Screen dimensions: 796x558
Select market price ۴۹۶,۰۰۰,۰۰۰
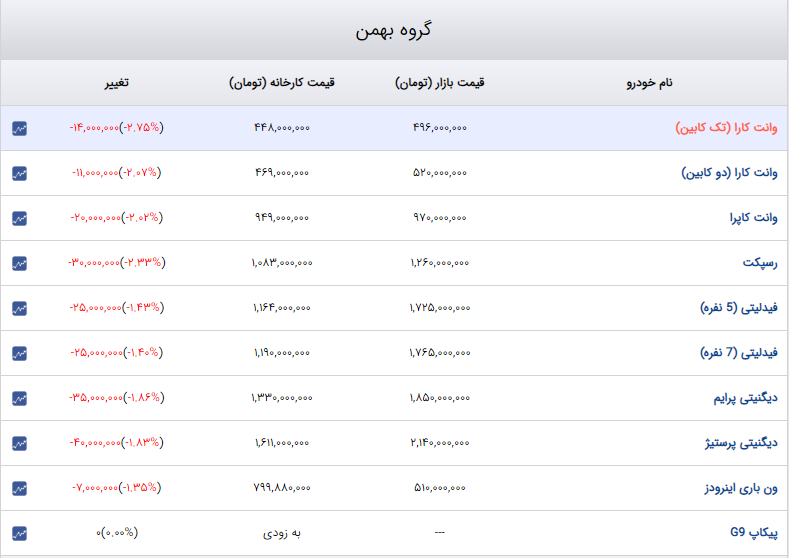pyautogui.click(x=440, y=128)
